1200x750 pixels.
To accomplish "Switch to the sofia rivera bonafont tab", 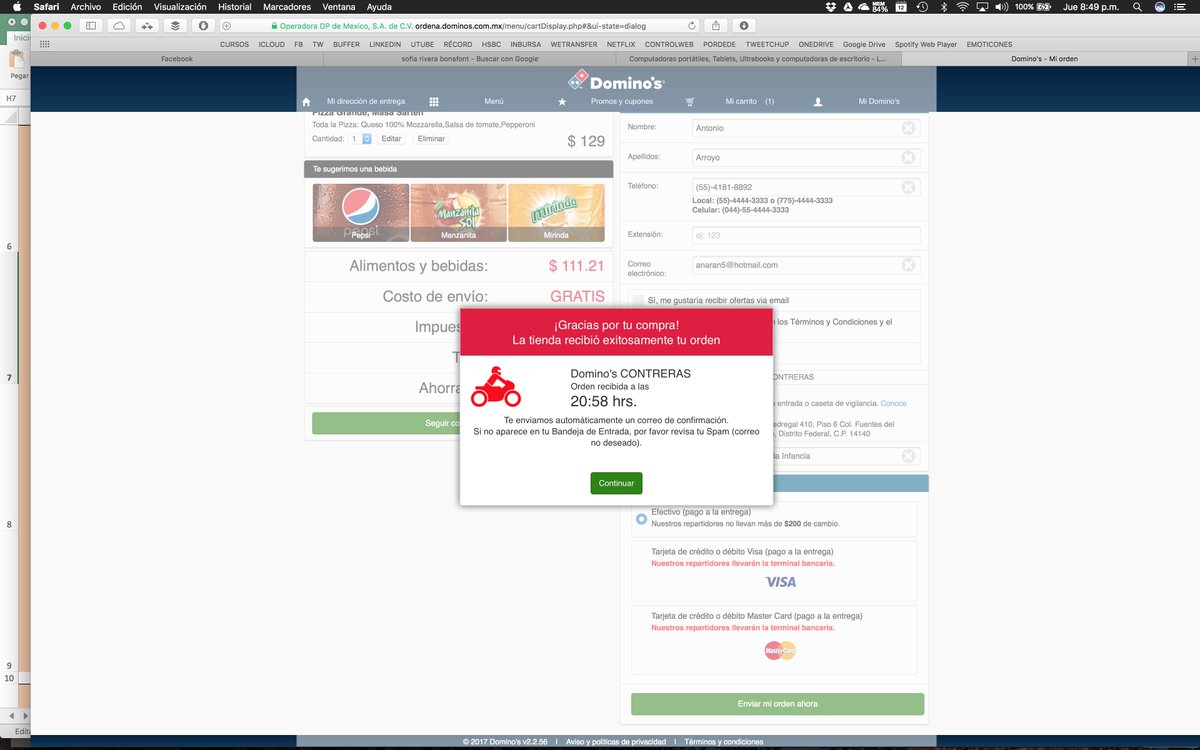I will (469, 59).
